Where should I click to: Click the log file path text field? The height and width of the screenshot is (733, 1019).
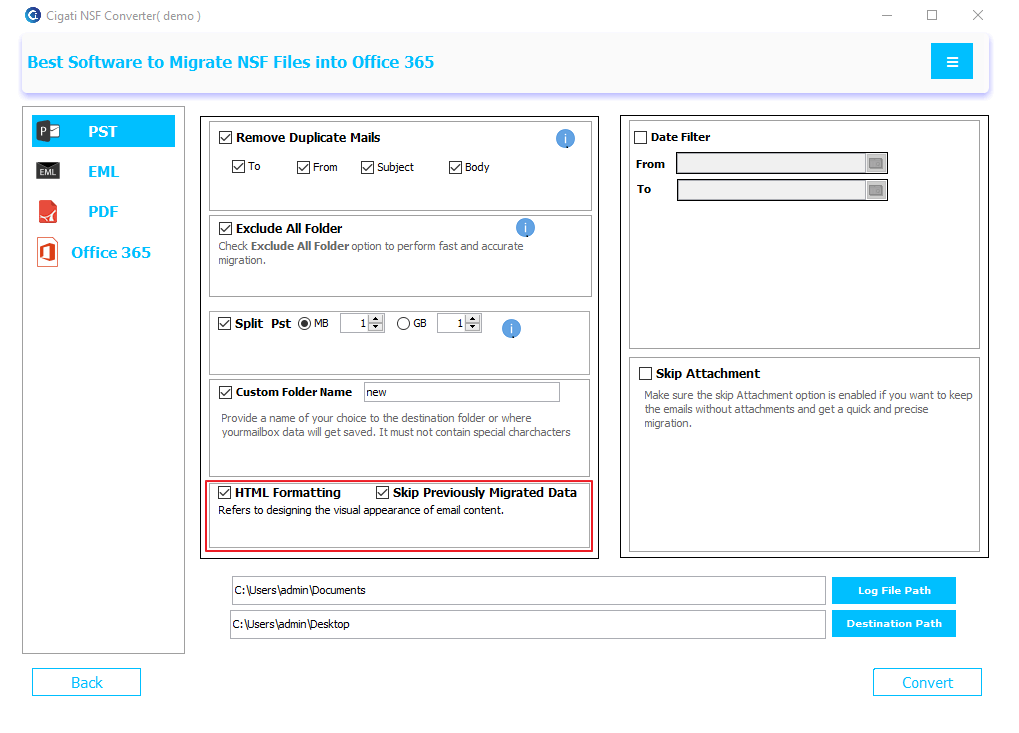pos(529,591)
